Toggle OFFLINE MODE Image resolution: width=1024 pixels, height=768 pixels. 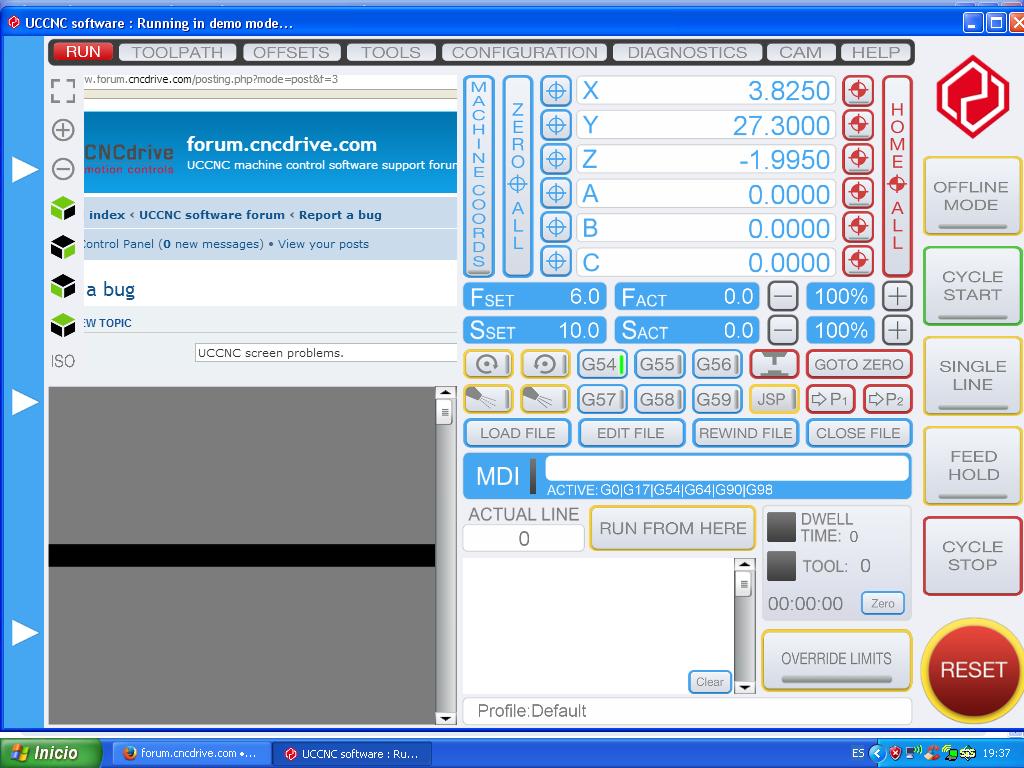pyautogui.click(x=972, y=196)
